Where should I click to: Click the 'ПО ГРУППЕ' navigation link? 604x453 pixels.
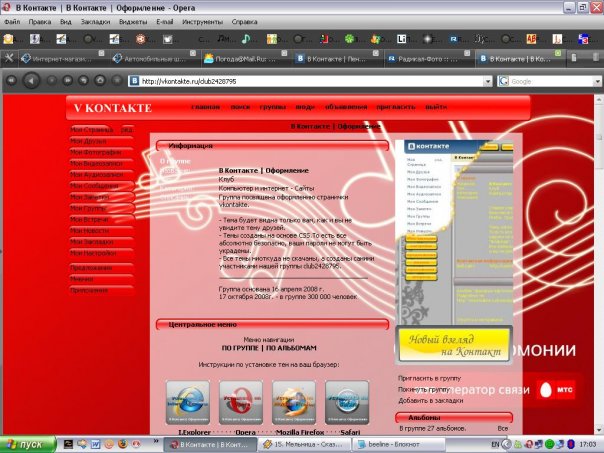tap(240, 348)
